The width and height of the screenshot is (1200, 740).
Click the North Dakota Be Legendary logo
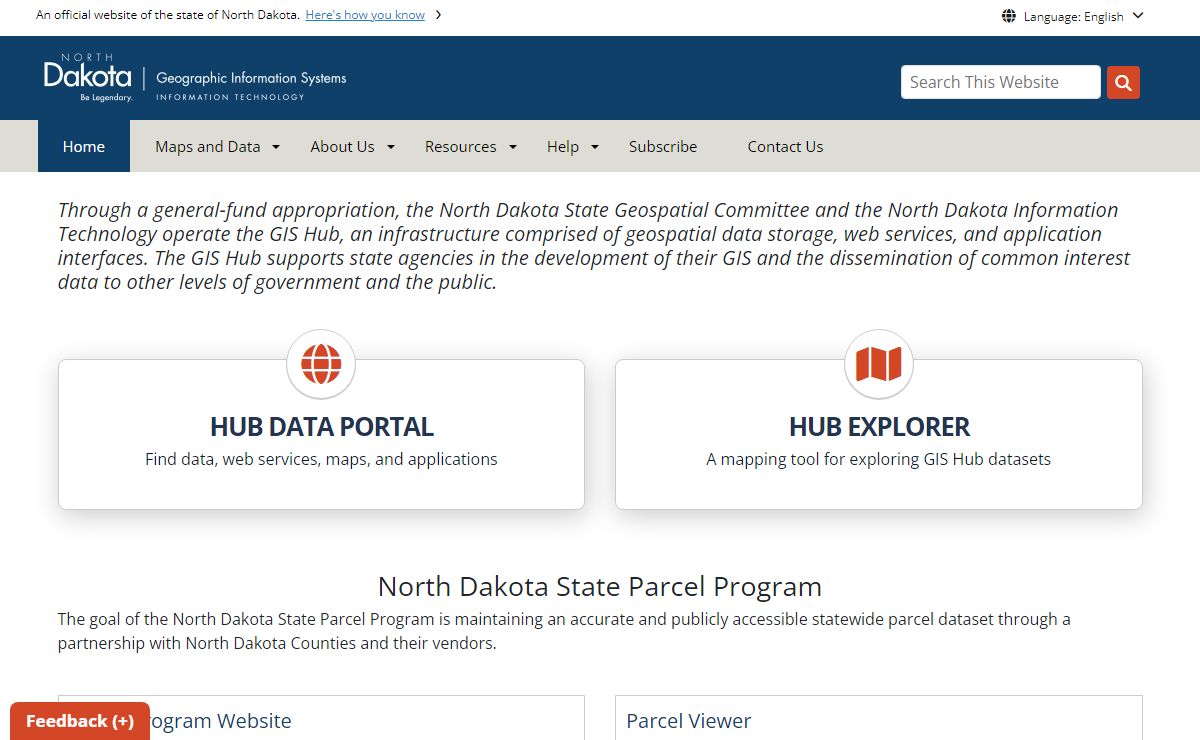(x=88, y=78)
